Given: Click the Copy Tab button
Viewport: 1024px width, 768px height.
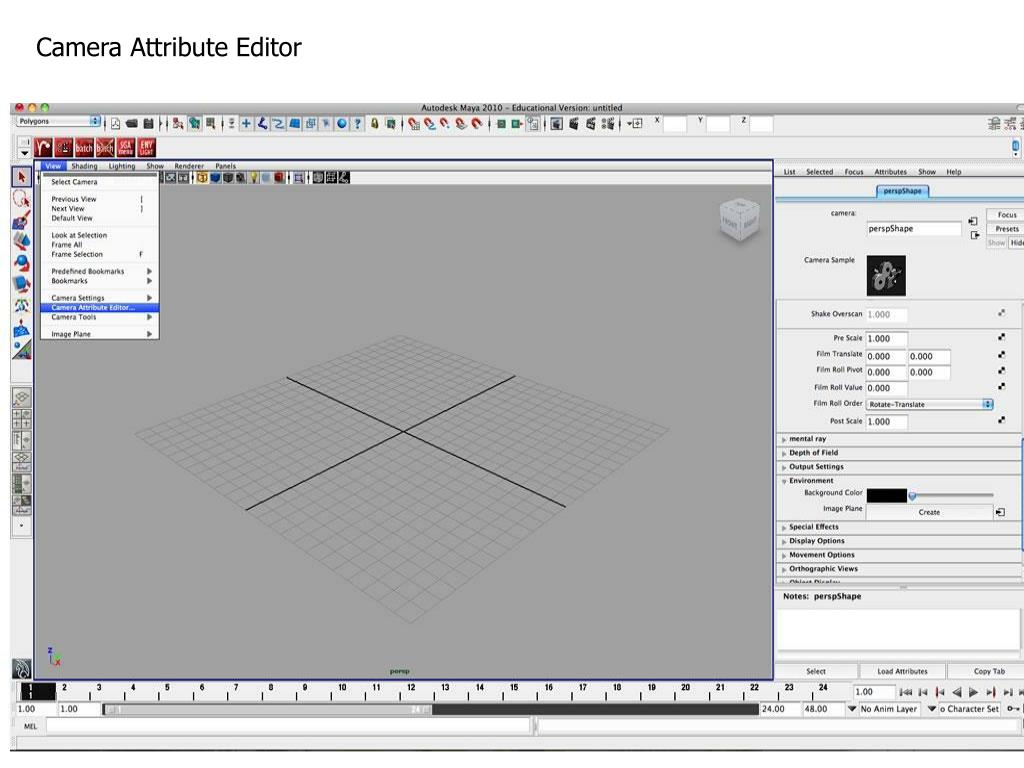Looking at the screenshot, I should coord(989,671).
